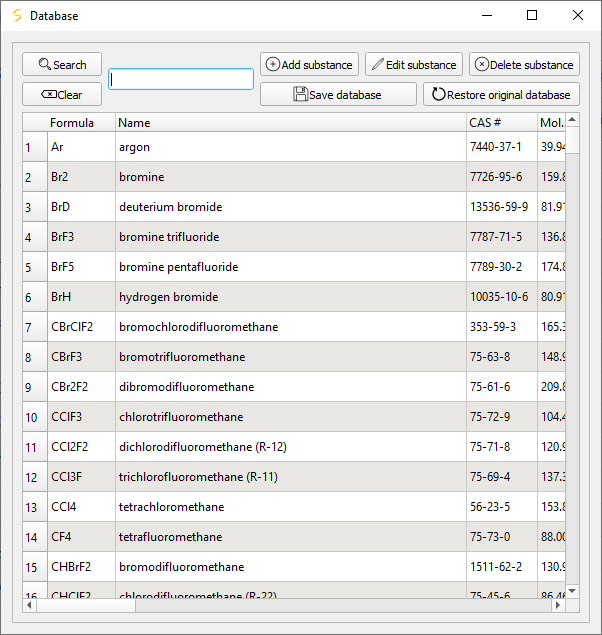Viewport: 602px width, 635px height.
Task: Click the Formula column header
Action: click(x=81, y=122)
